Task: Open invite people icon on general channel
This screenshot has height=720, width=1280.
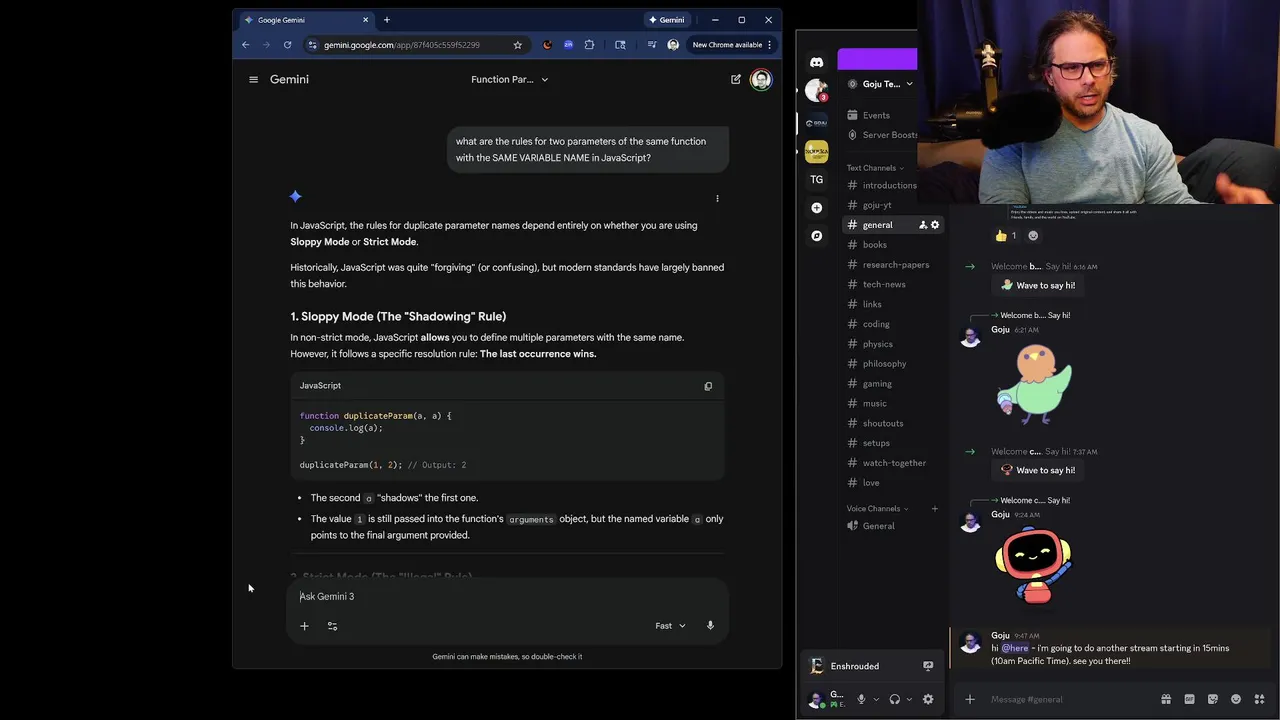Action: pos(923,225)
